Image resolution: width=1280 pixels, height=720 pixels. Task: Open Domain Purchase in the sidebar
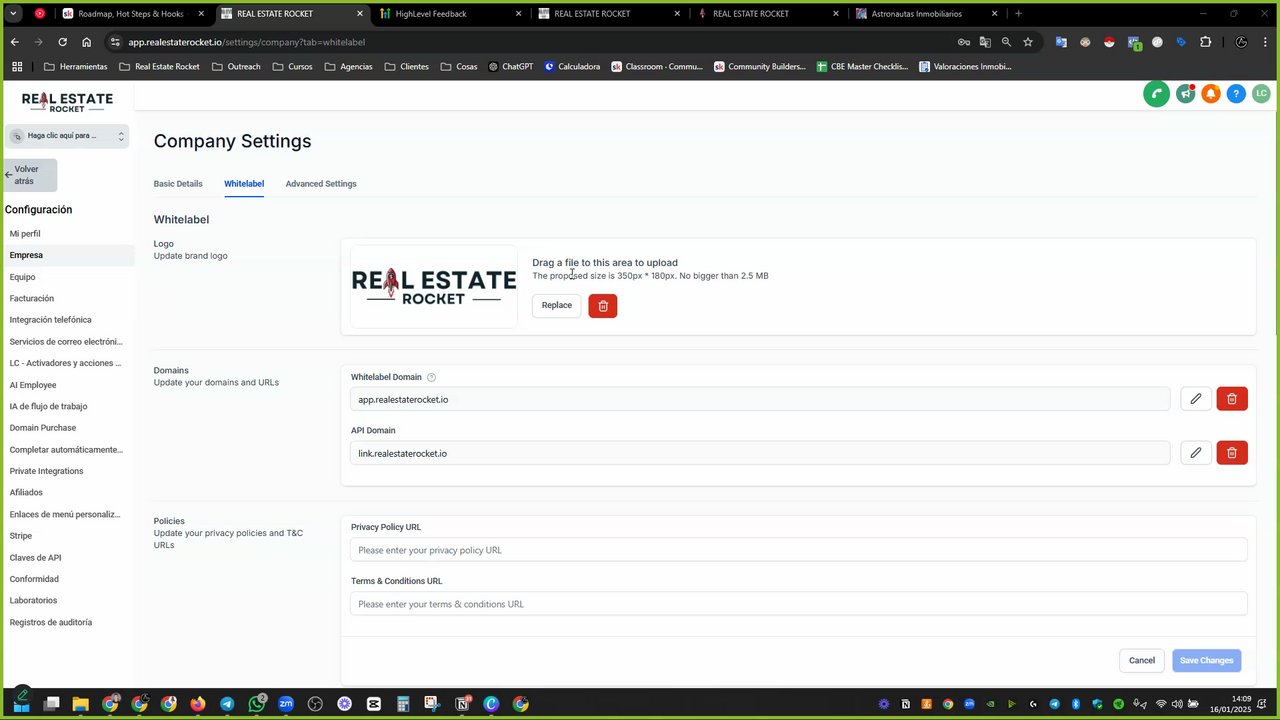43,428
